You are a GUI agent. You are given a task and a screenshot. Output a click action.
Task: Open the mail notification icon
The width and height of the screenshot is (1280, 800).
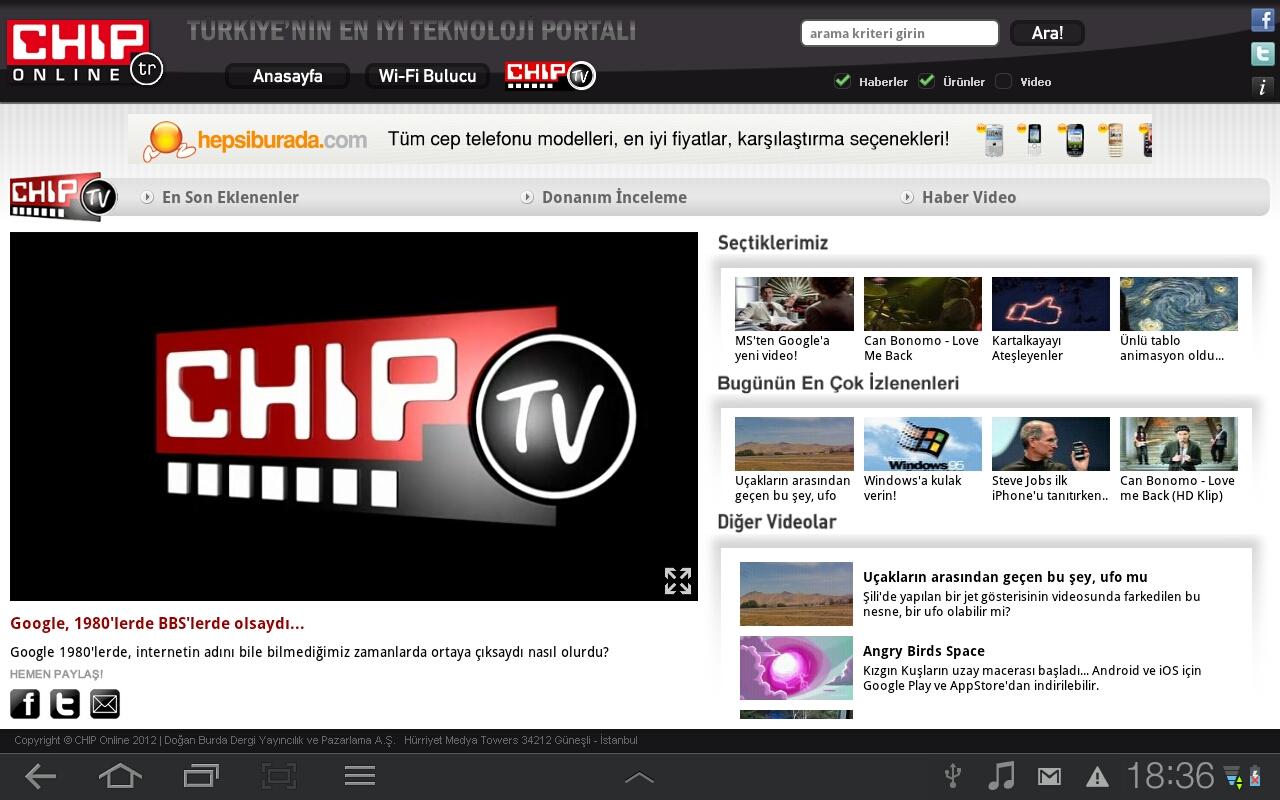1049,776
